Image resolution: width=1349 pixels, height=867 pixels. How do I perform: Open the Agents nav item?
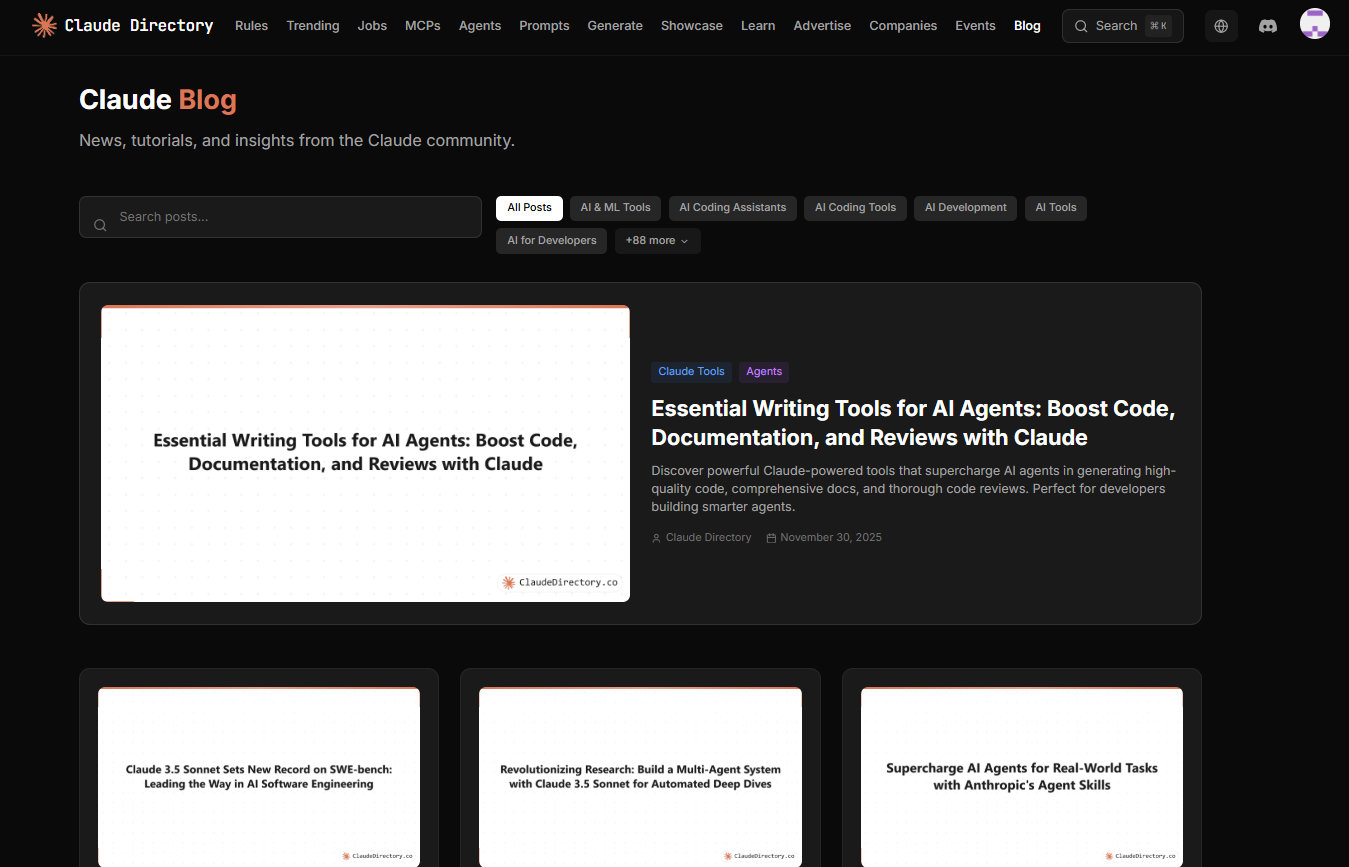click(x=480, y=26)
